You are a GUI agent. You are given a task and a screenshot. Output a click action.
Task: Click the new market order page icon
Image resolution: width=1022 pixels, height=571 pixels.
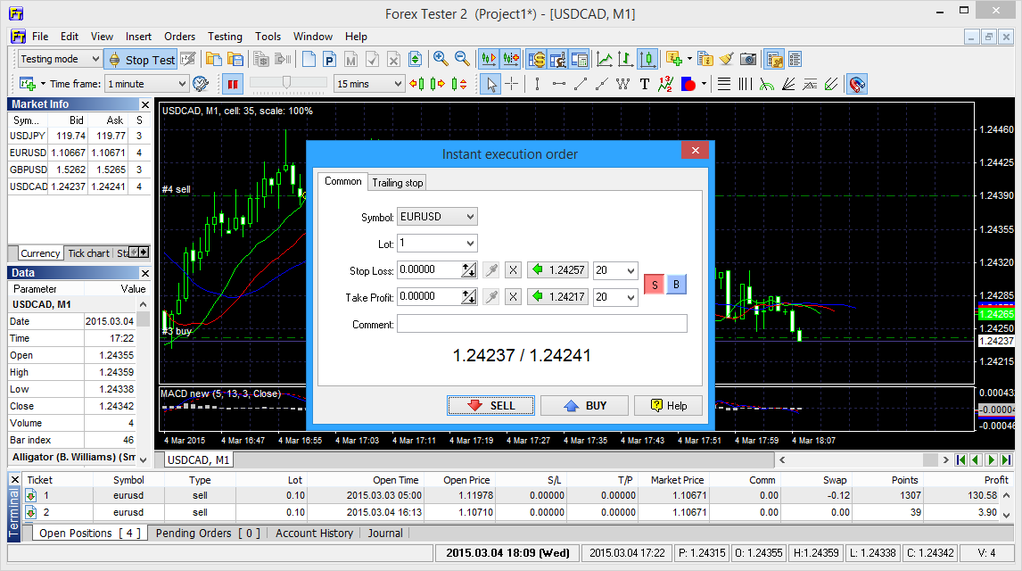coord(309,59)
